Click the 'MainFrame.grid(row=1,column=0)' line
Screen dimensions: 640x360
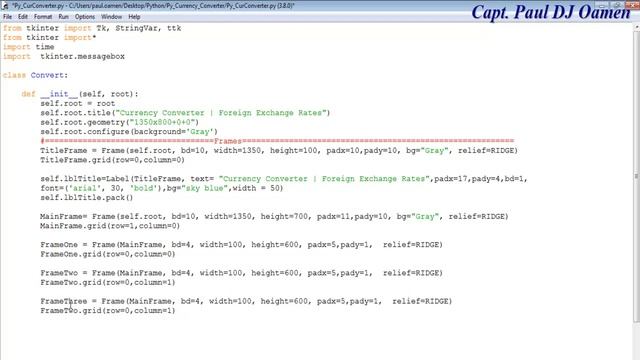pos(110,226)
